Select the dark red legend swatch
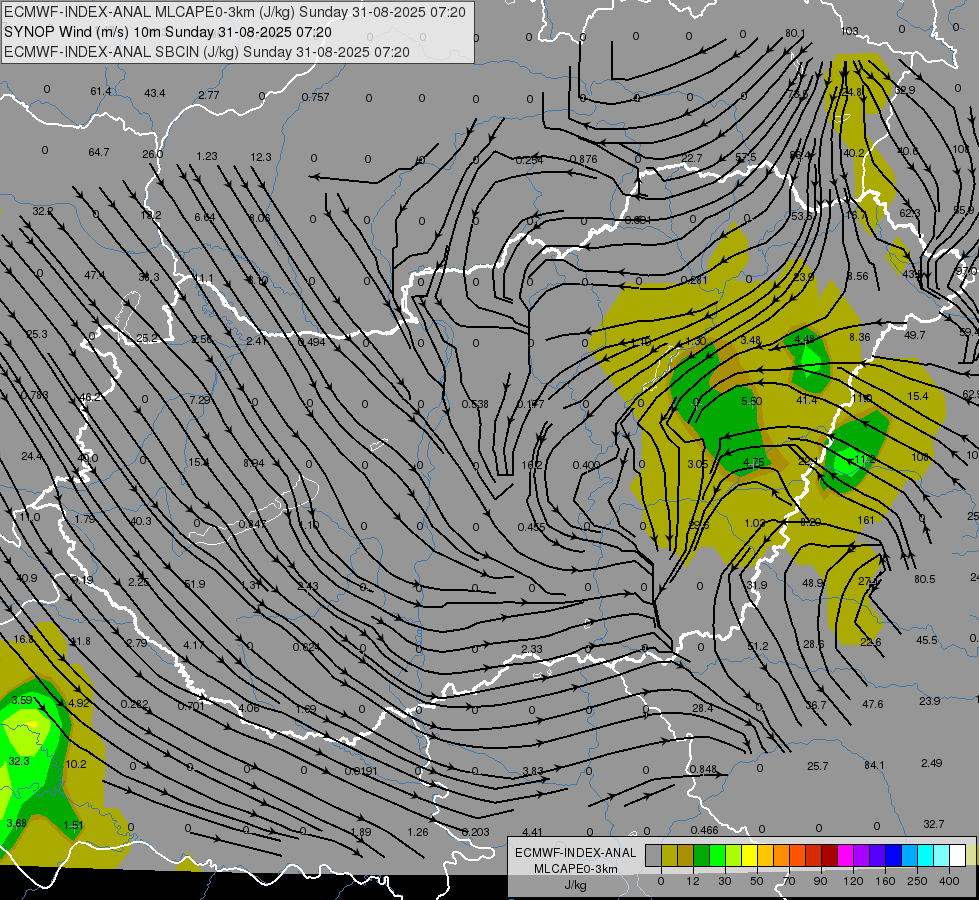The image size is (979, 900). (829, 856)
